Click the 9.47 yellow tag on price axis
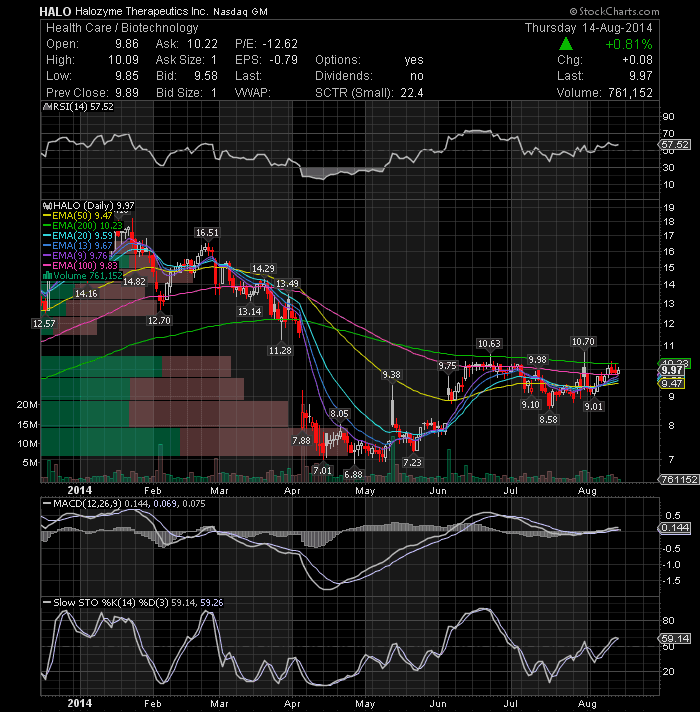 (672, 384)
